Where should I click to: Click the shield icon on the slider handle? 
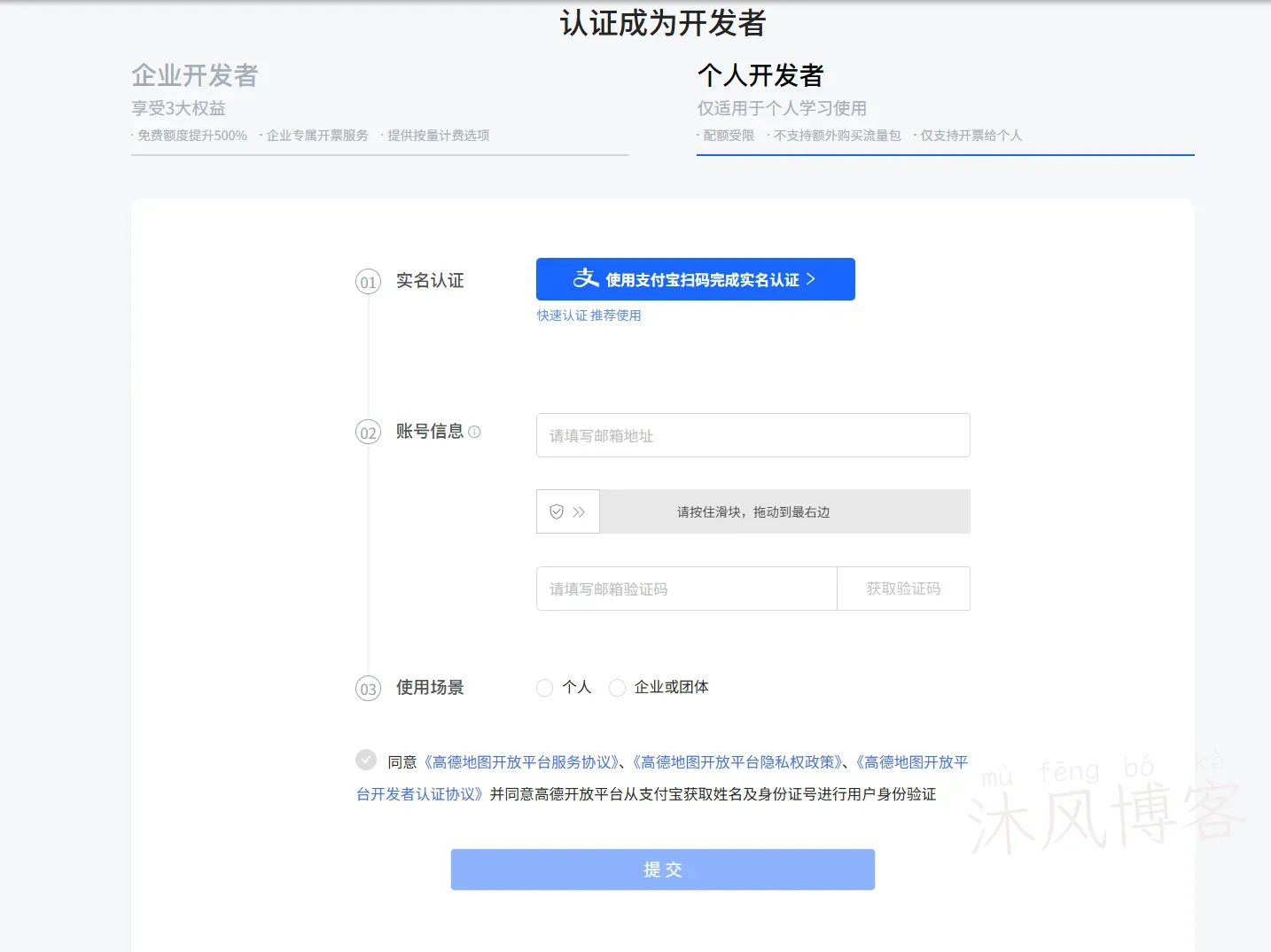[557, 511]
